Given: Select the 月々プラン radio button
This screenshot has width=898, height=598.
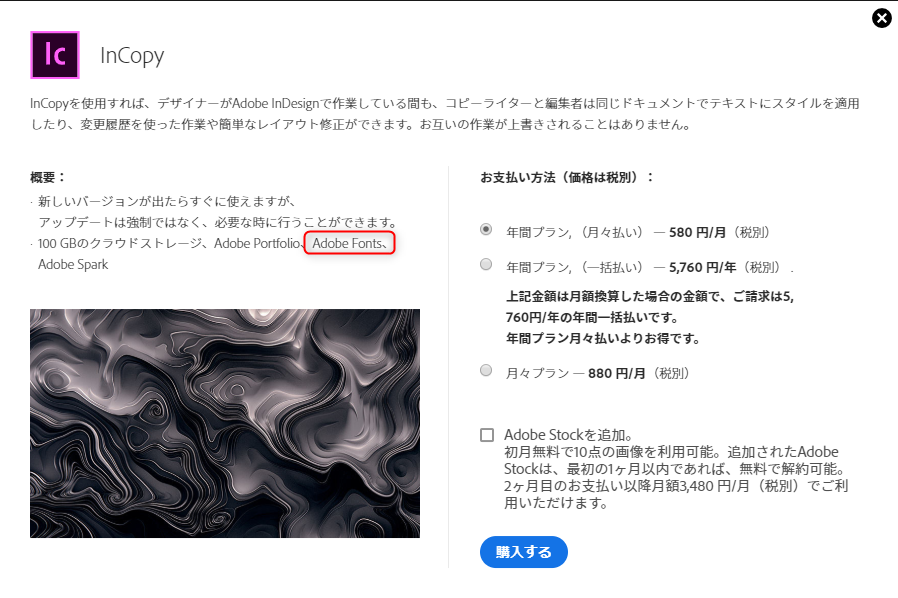Looking at the screenshot, I should point(486,370).
